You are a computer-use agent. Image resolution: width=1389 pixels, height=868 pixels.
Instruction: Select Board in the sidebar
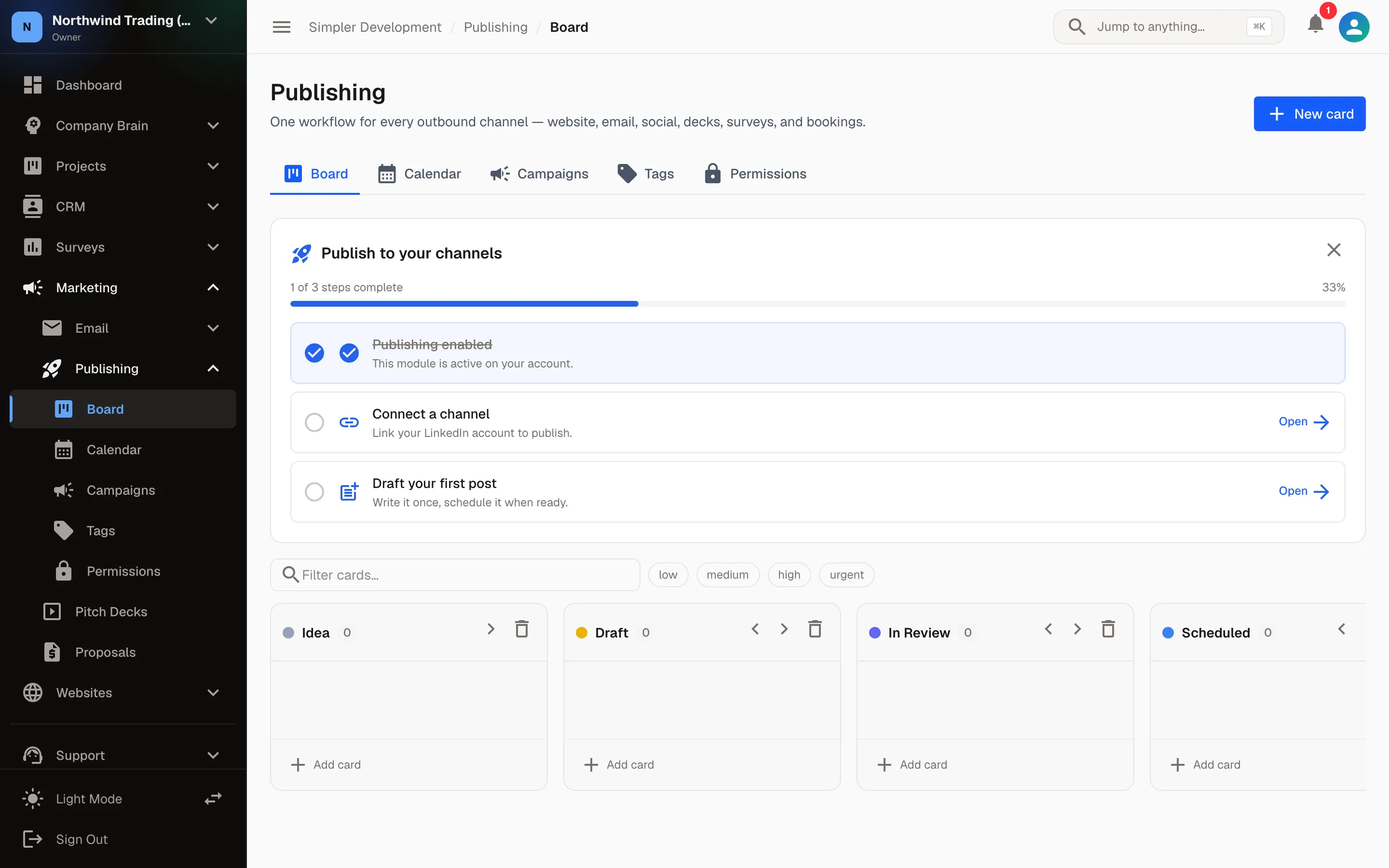pos(123,409)
